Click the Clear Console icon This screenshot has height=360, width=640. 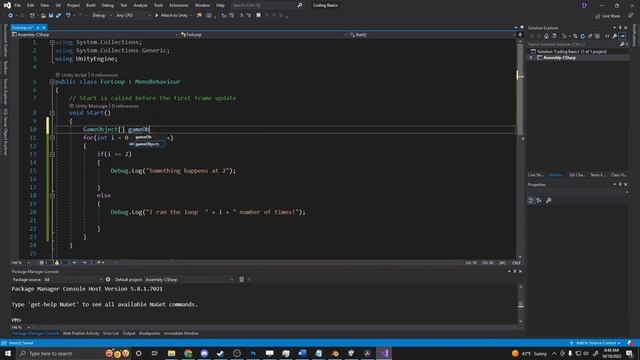(242, 280)
